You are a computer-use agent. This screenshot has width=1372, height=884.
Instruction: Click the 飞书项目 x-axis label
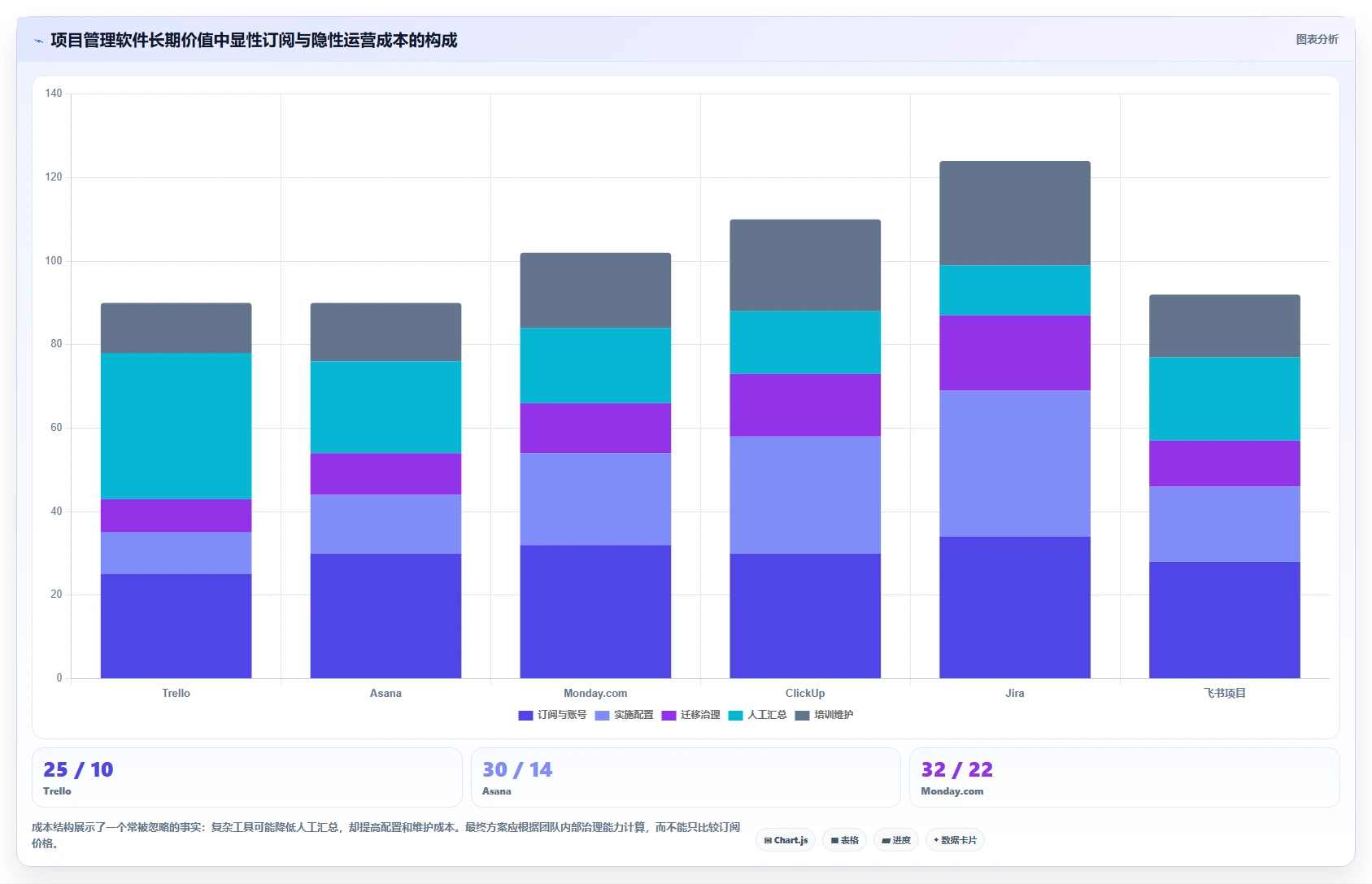pos(1225,694)
